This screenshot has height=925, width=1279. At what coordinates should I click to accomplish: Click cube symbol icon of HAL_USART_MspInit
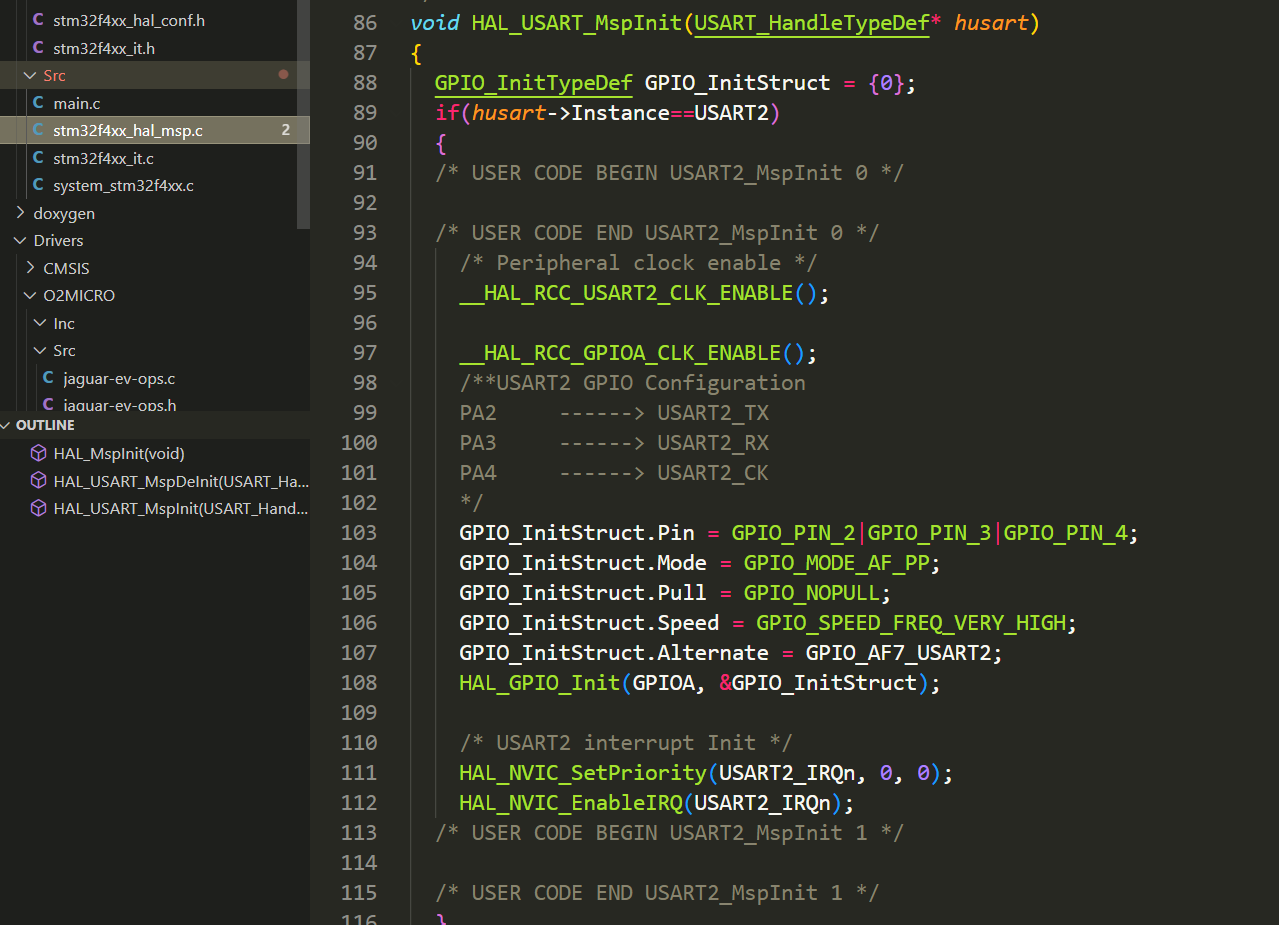[x=38, y=508]
